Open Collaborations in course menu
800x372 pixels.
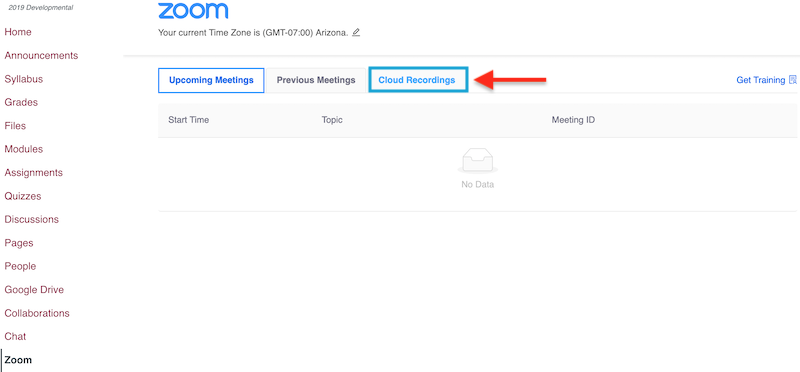click(x=37, y=313)
